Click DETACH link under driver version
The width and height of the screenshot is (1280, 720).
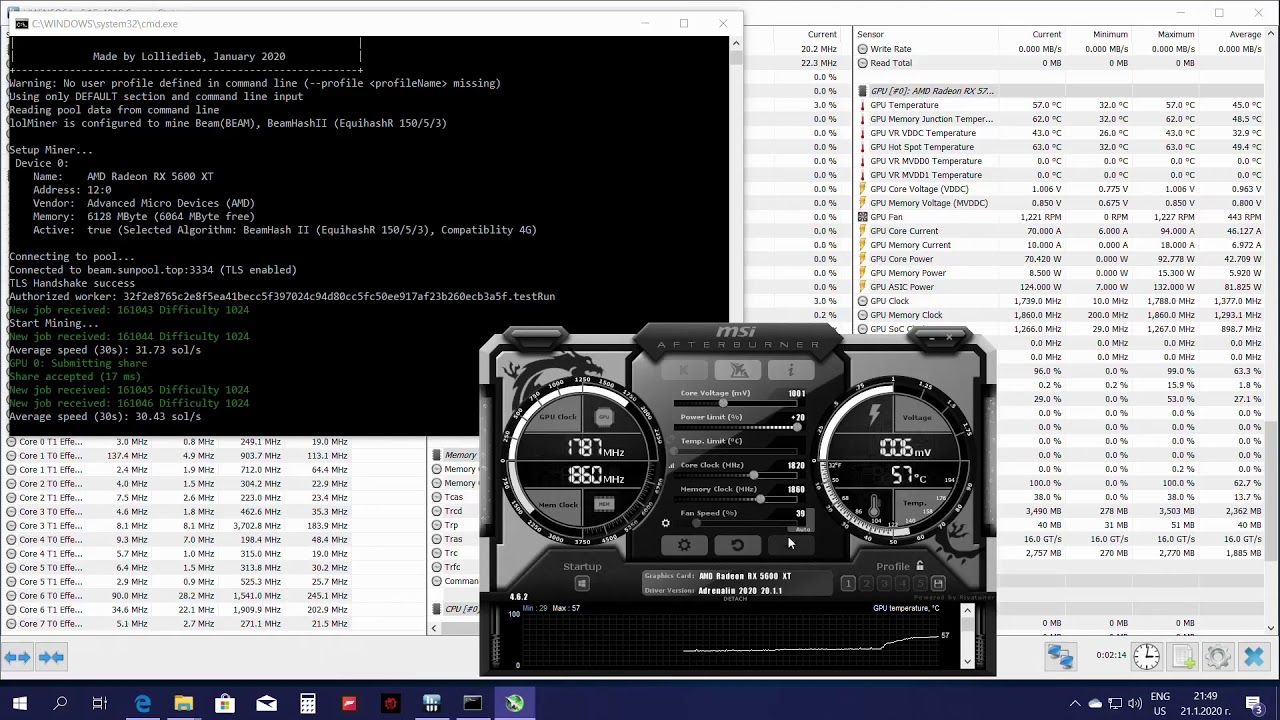735,599
